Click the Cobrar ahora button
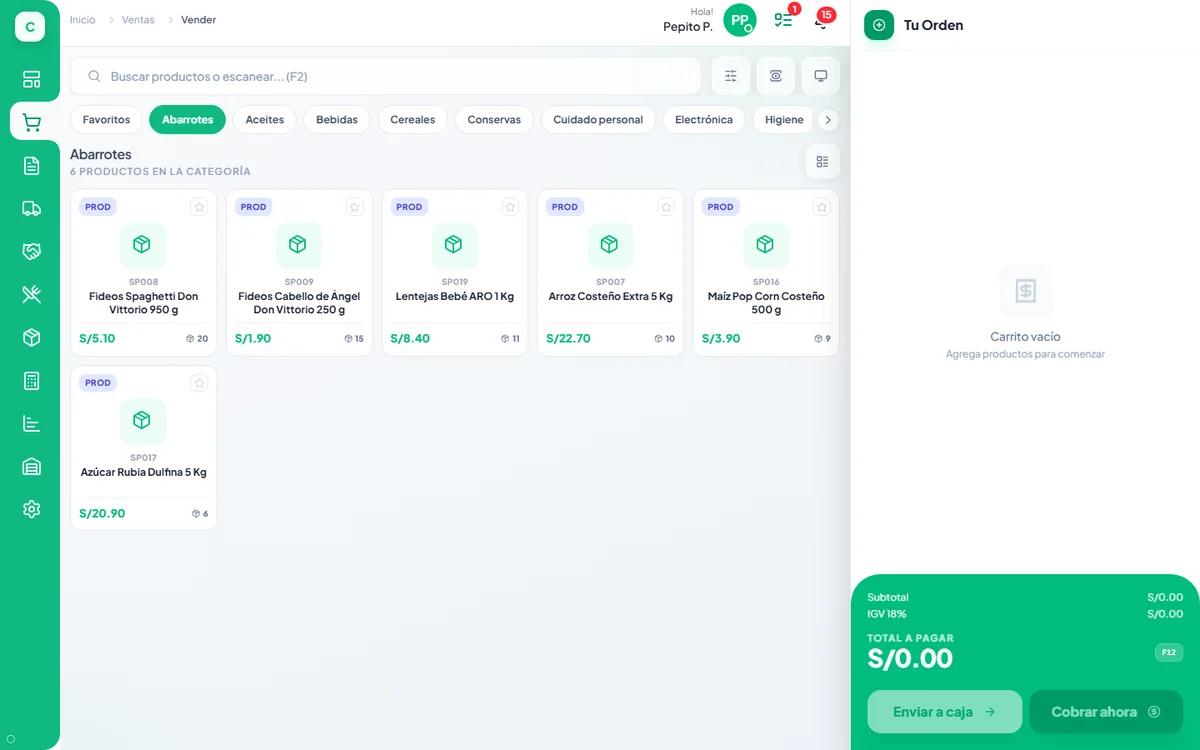Viewport: 1200px width, 750px height. tap(1106, 712)
